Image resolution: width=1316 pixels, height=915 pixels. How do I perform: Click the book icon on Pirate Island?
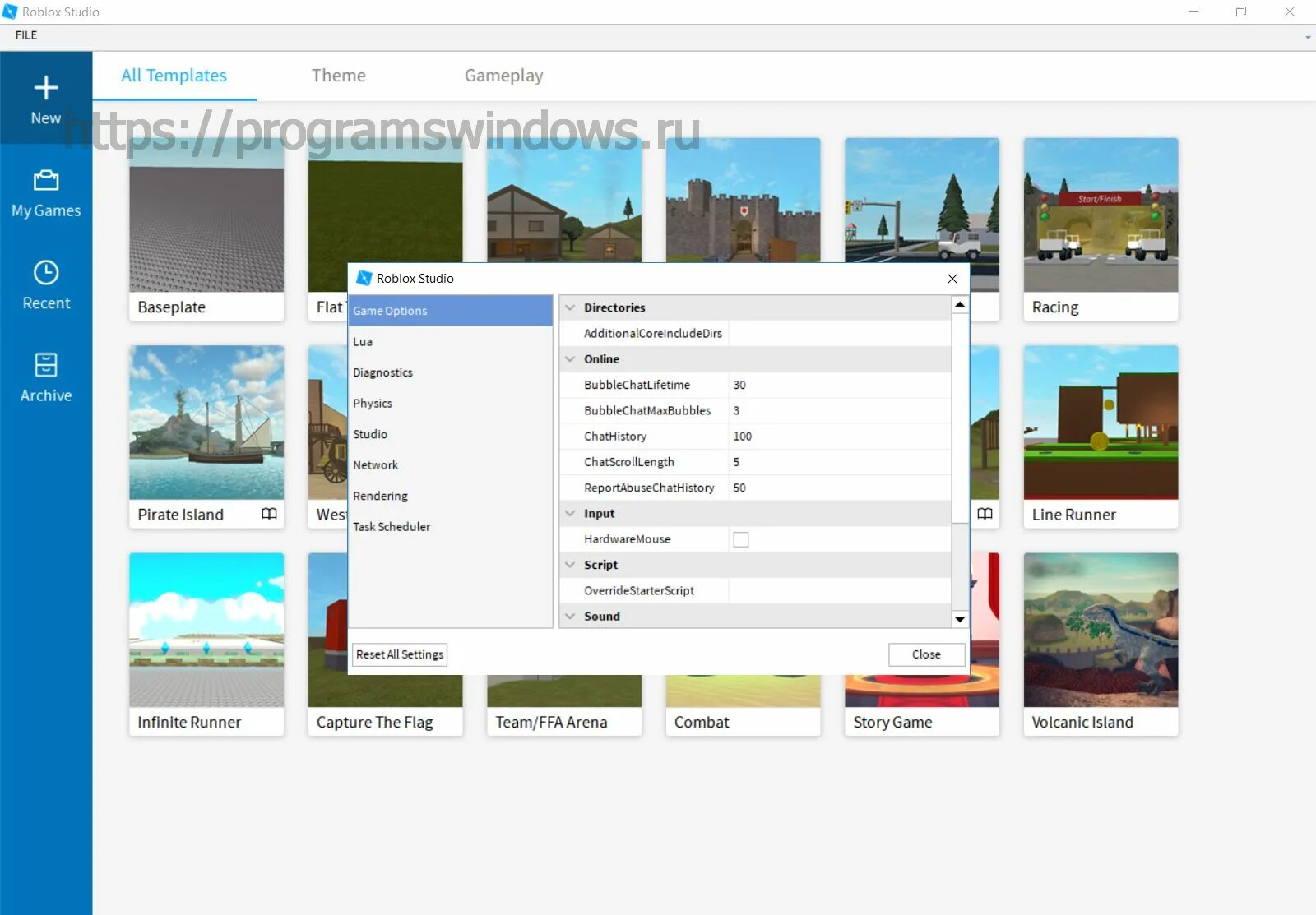click(269, 514)
